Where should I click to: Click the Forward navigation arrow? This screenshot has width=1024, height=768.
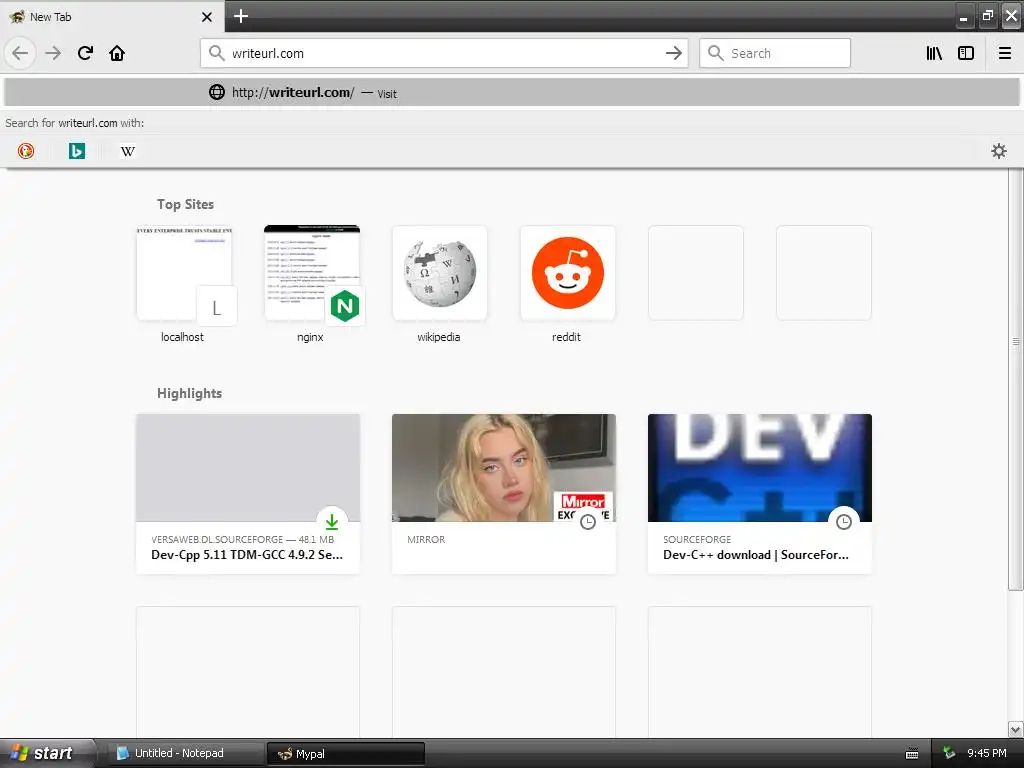tap(53, 53)
